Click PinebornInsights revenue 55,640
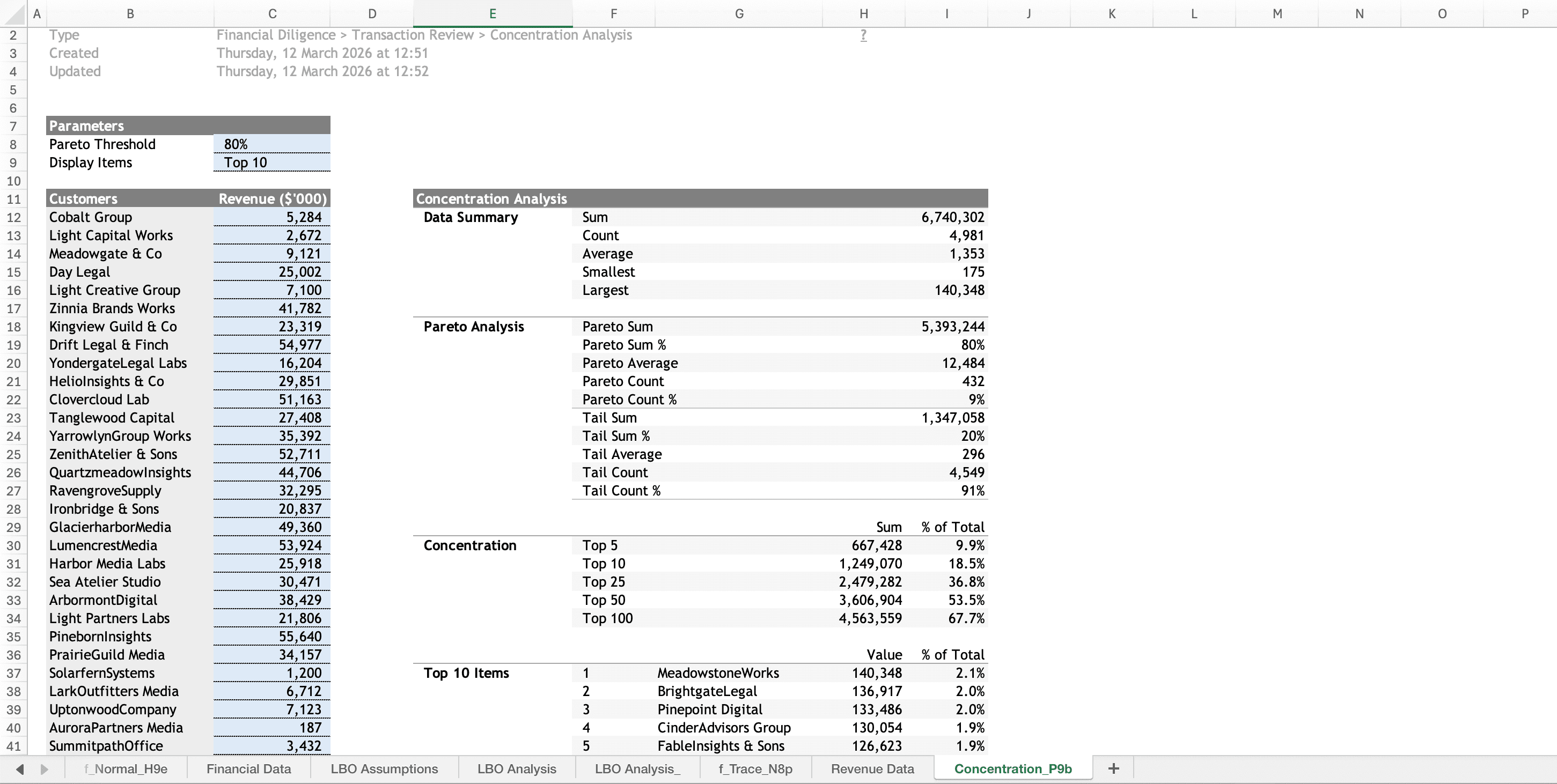The height and width of the screenshot is (784, 1557). coord(272,636)
